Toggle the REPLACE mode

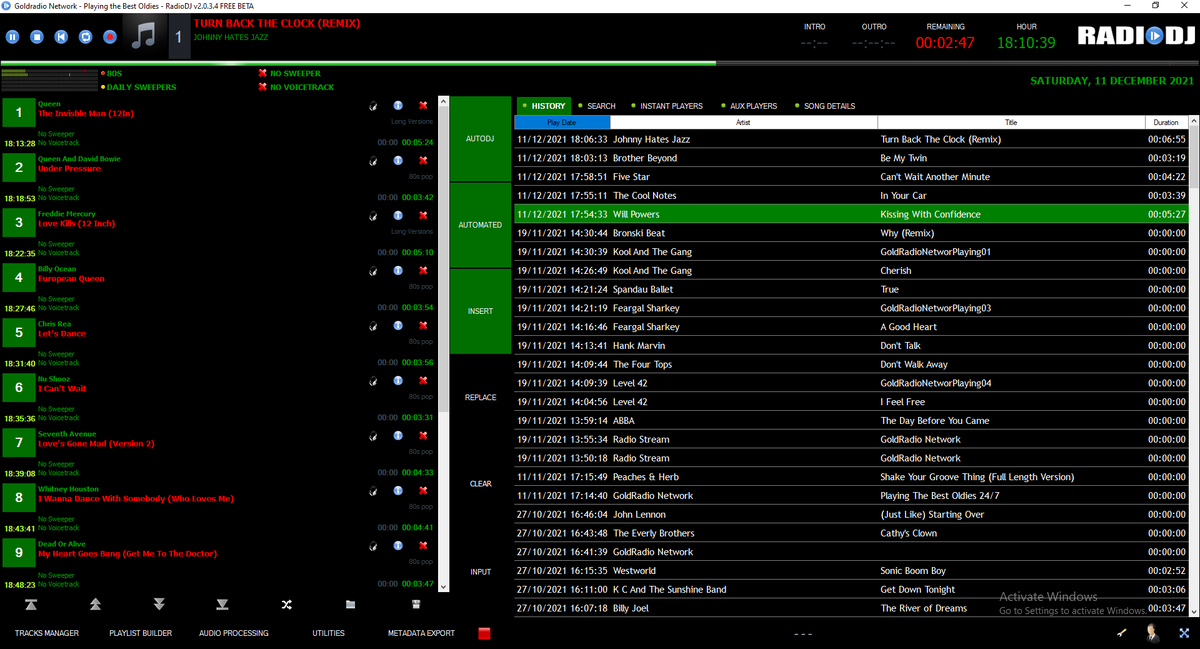480,397
